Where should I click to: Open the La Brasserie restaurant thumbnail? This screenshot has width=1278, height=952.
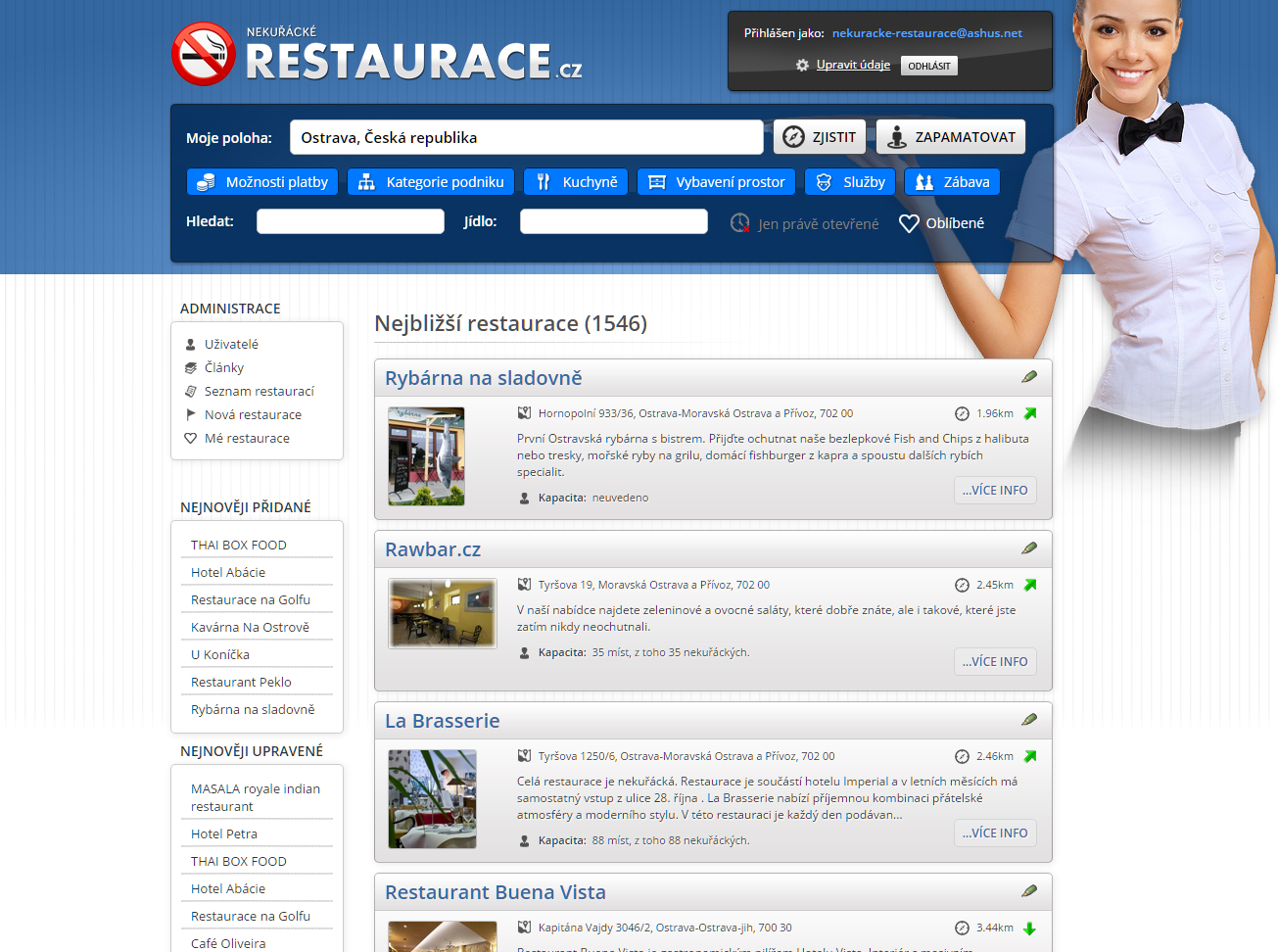click(432, 799)
